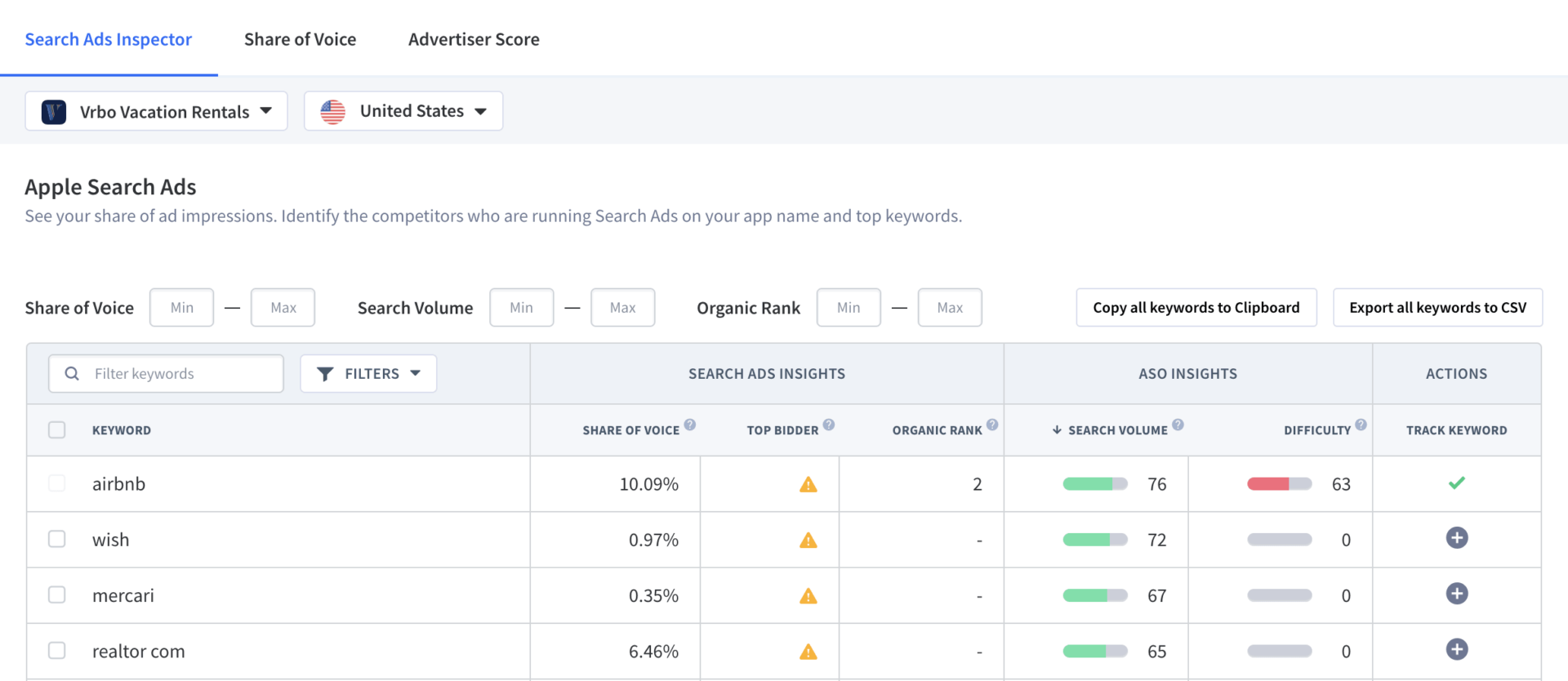Click the mercari keyword text
The image size is (1568, 681).
point(123,595)
